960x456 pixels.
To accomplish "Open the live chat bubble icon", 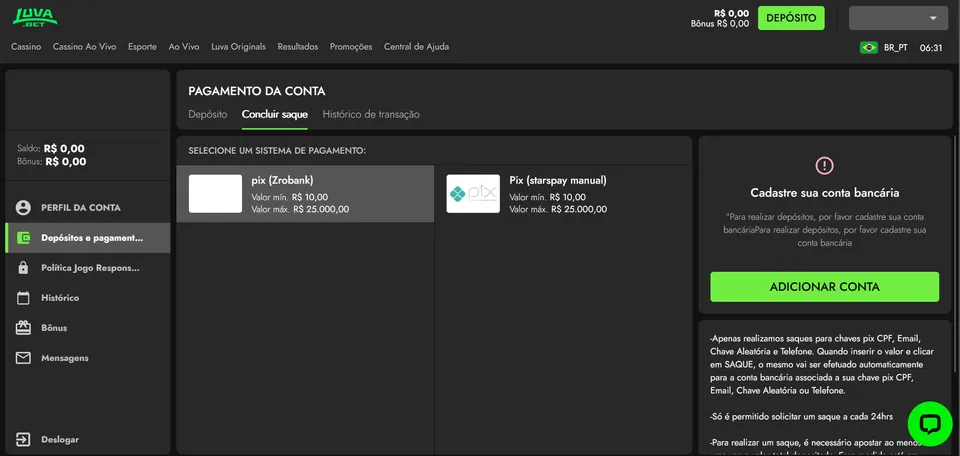I will [x=930, y=424].
